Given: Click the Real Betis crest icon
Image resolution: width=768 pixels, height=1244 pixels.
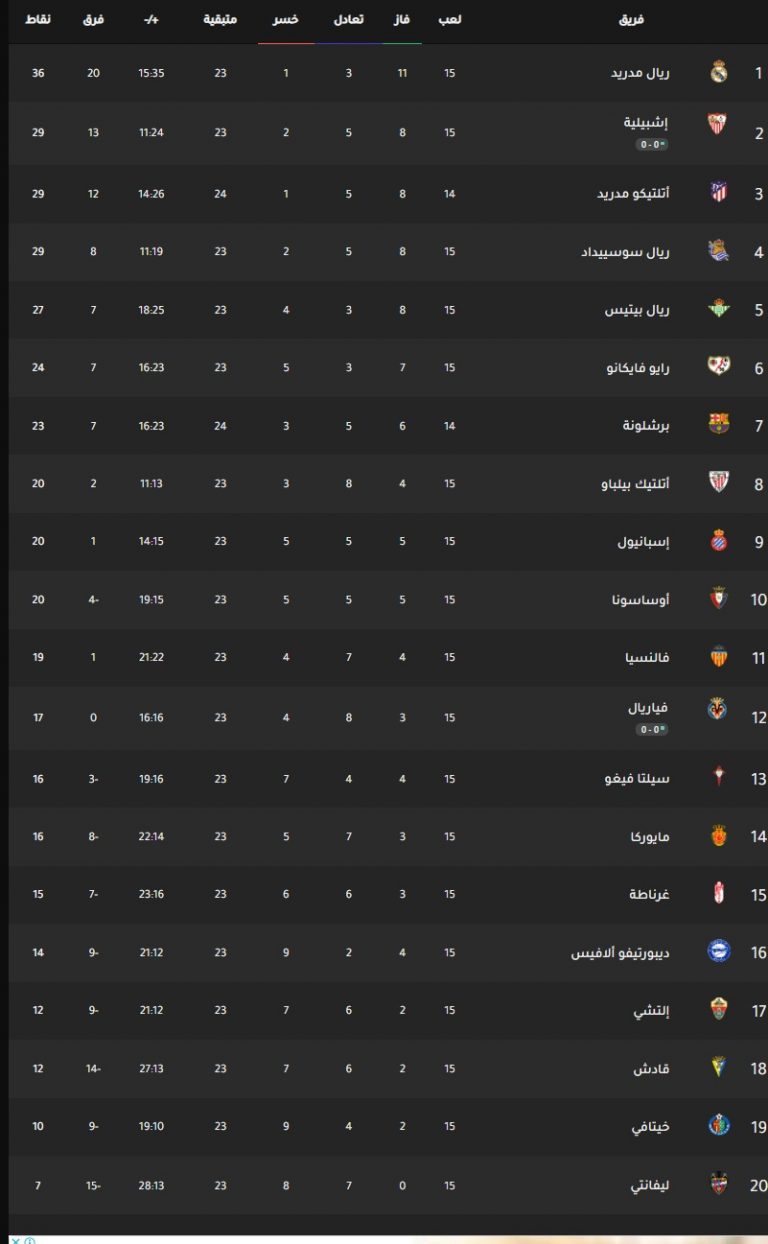Looking at the screenshot, I should pyautogui.click(x=718, y=309).
